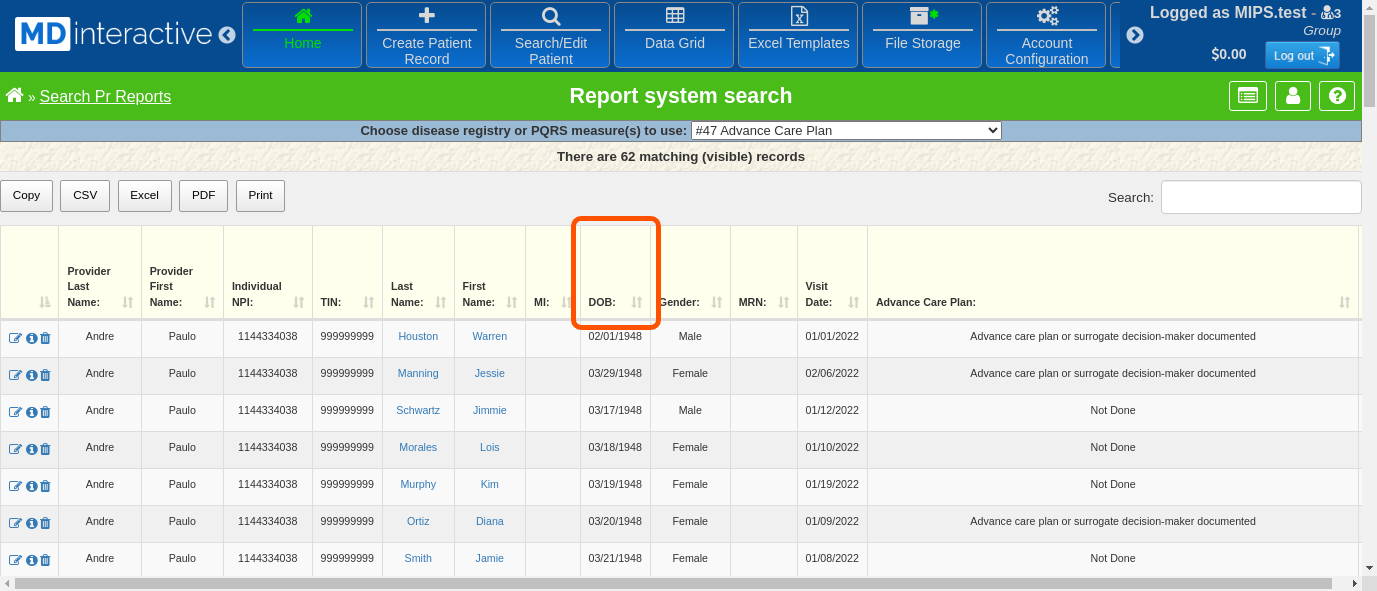Open the user profile icon in green bar
This screenshot has width=1377, height=591.
1292,96
